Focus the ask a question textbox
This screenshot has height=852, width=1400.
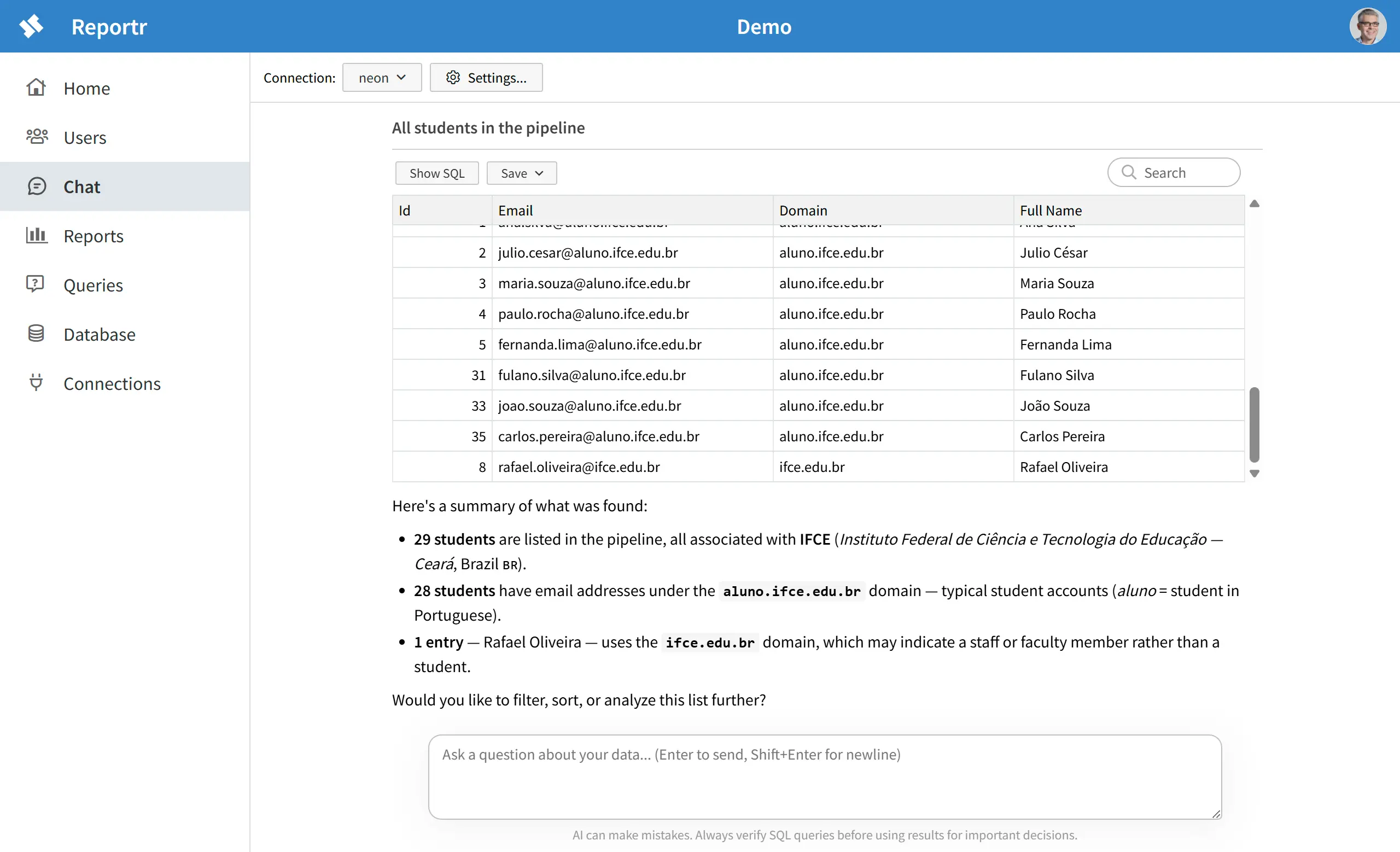coord(825,776)
